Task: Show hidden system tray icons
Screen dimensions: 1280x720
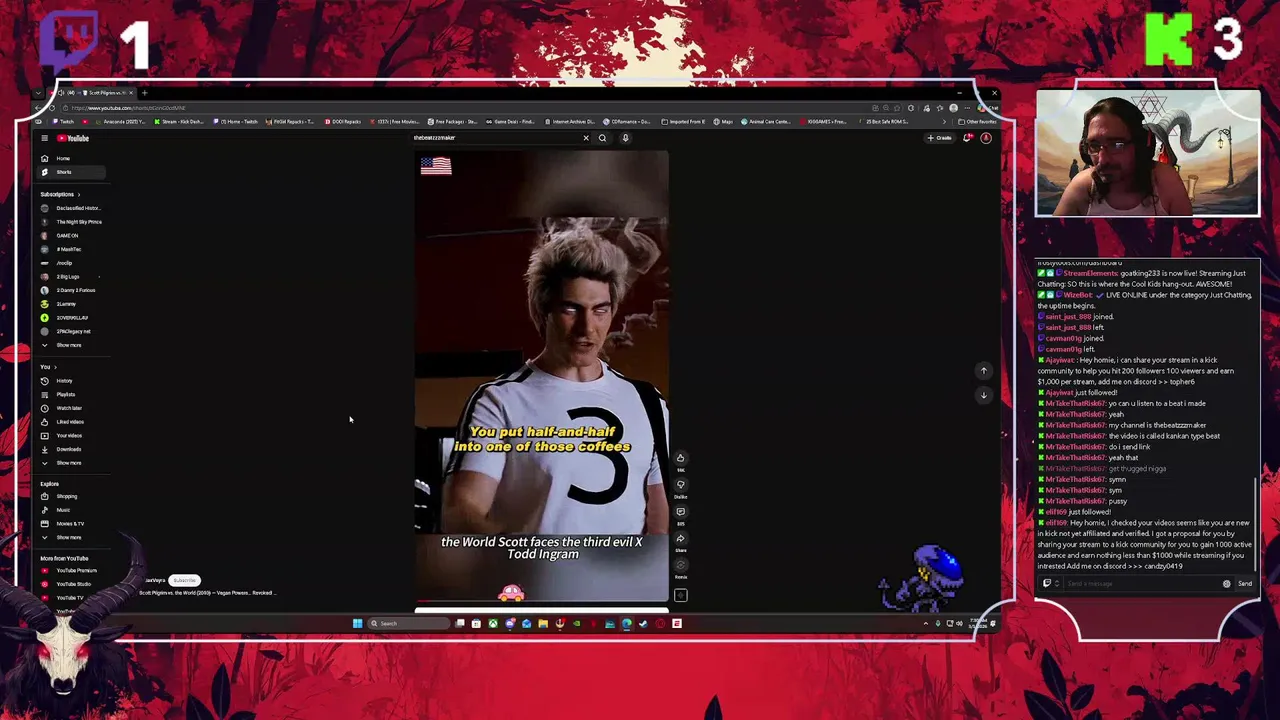Action: (925, 623)
